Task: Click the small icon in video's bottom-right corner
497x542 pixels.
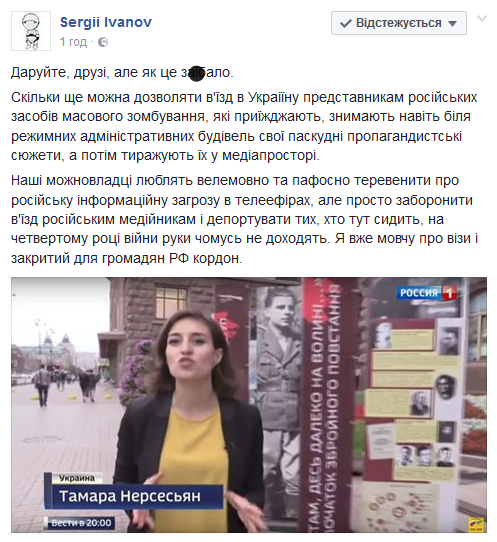Action: (x=477, y=524)
